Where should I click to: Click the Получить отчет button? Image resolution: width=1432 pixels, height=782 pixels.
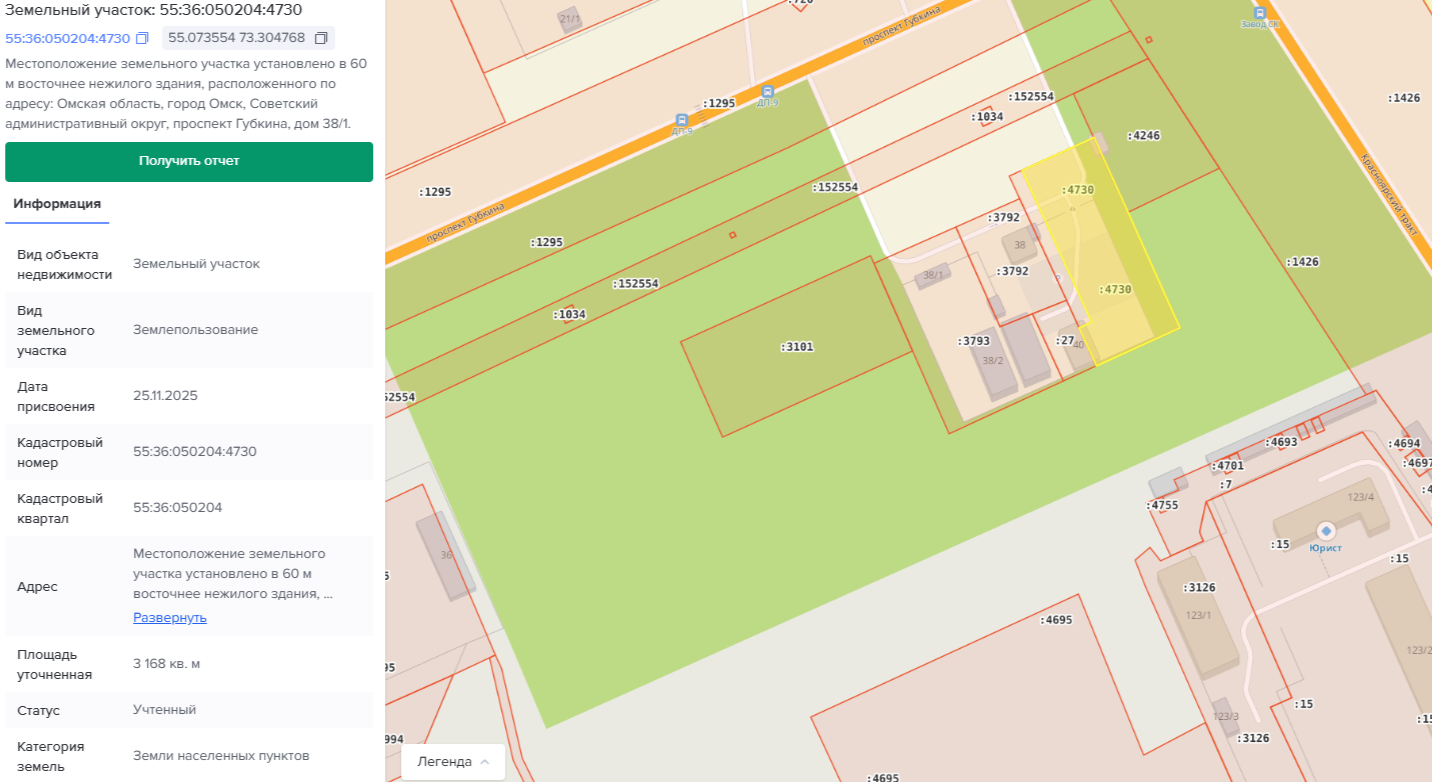(189, 161)
